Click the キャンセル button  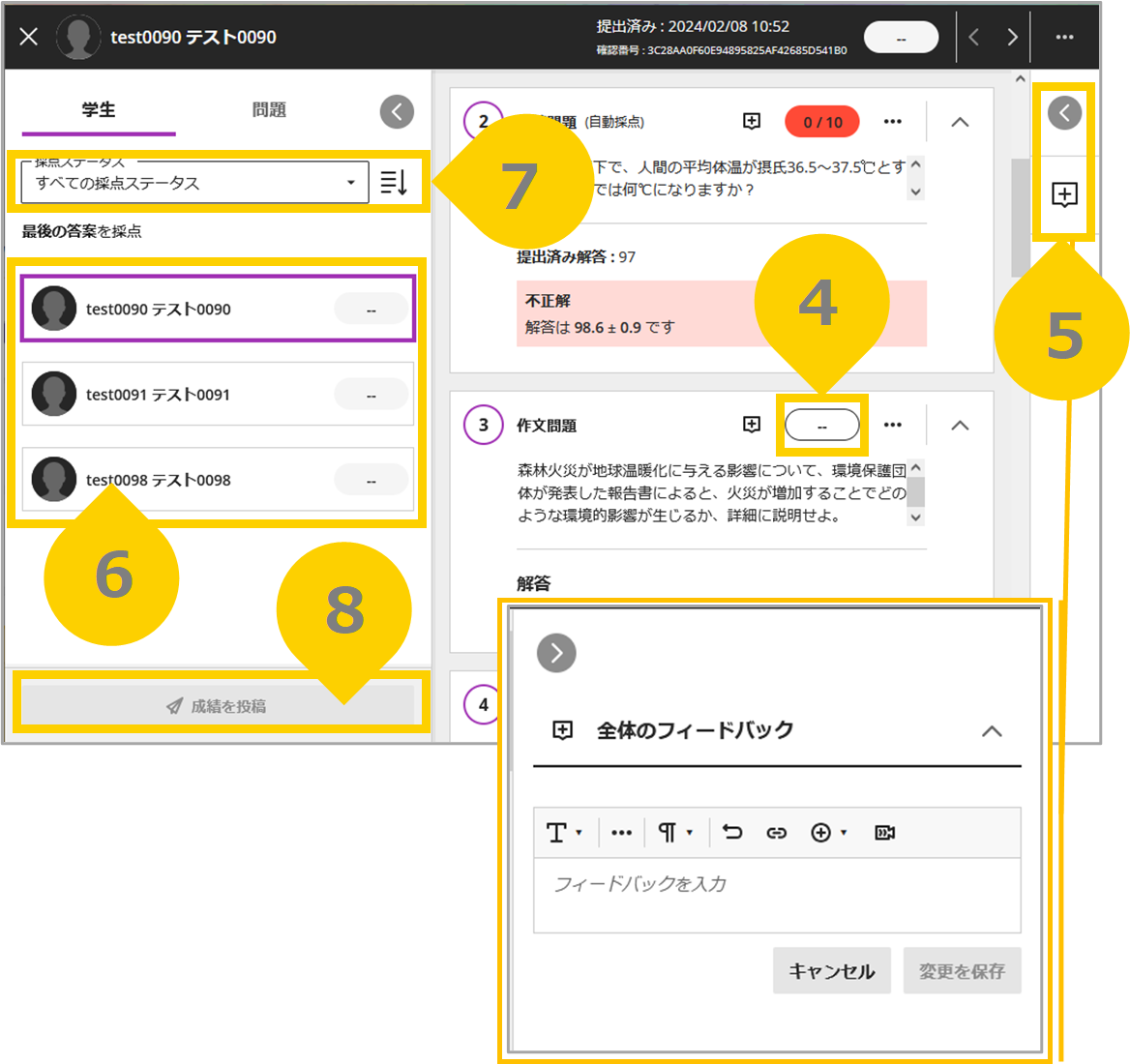click(x=832, y=971)
